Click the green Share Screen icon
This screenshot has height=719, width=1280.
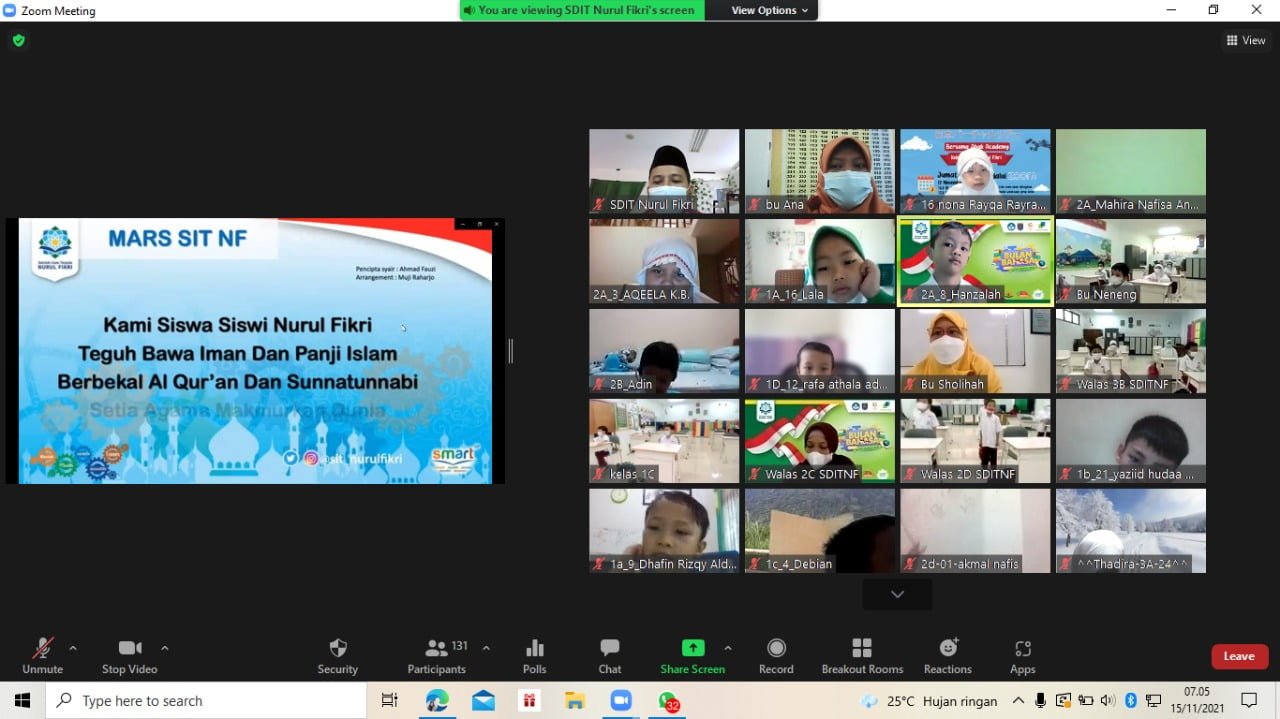[x=692, y=648]
